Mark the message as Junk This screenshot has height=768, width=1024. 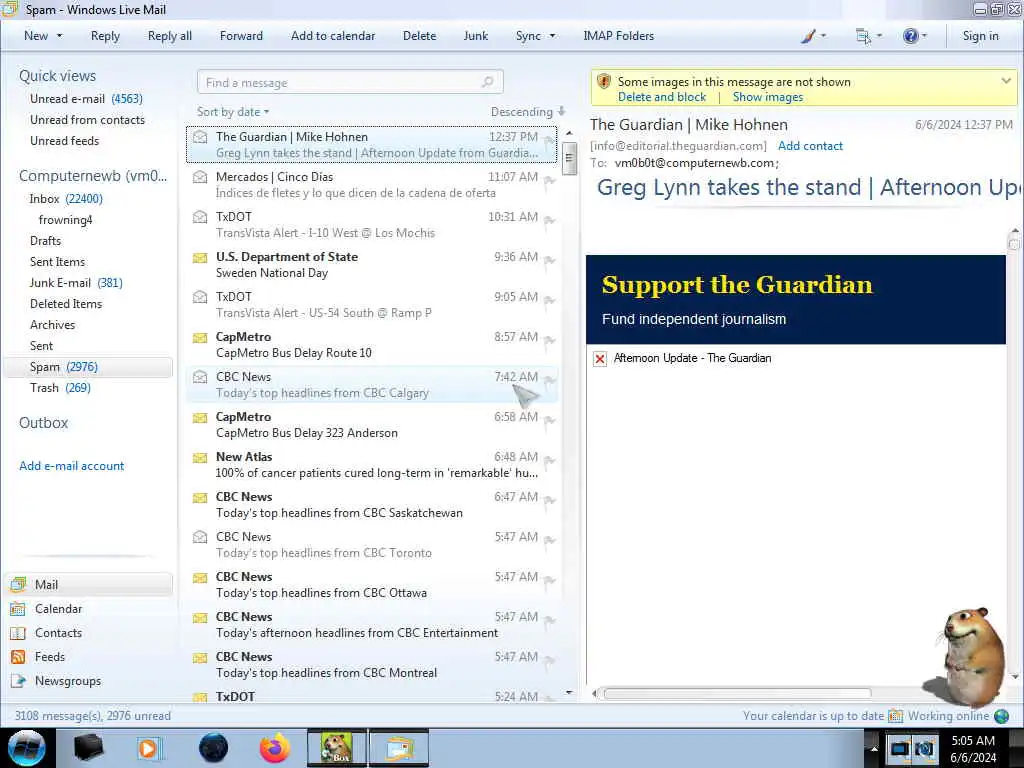pyautogui.click(x=475, y=36)
